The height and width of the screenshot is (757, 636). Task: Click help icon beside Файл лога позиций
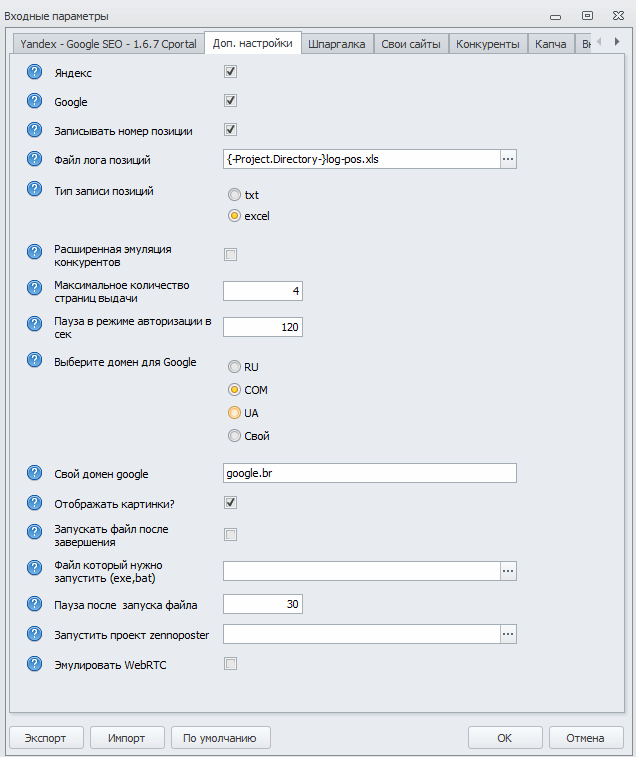coord(35,159)
